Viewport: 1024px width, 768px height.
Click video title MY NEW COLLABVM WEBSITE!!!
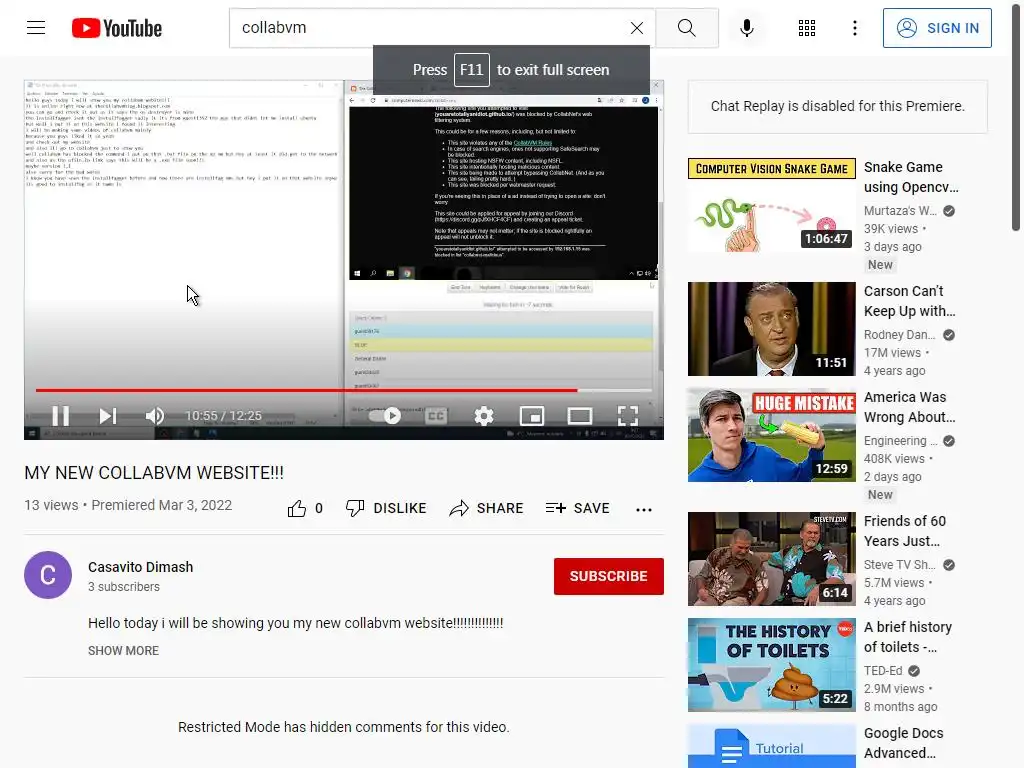[x=154, y=473]
